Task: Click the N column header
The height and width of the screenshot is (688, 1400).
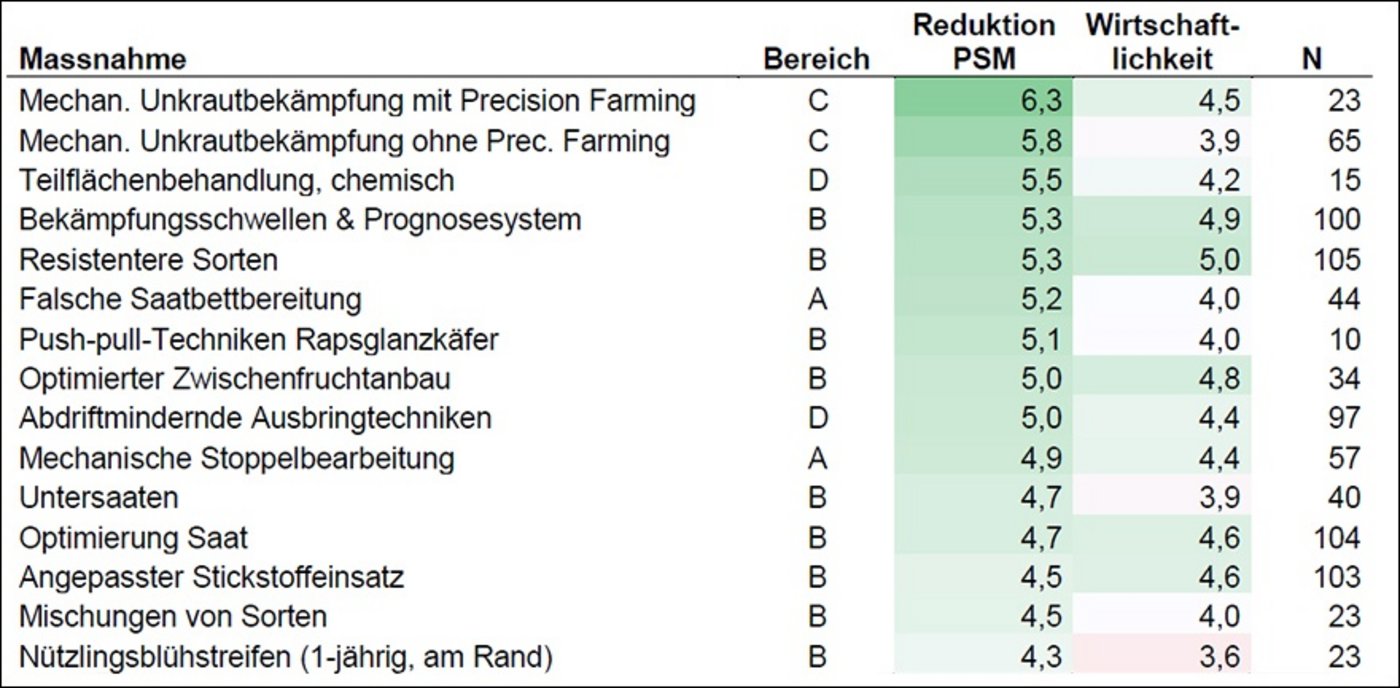Action: coord(1311,60)
